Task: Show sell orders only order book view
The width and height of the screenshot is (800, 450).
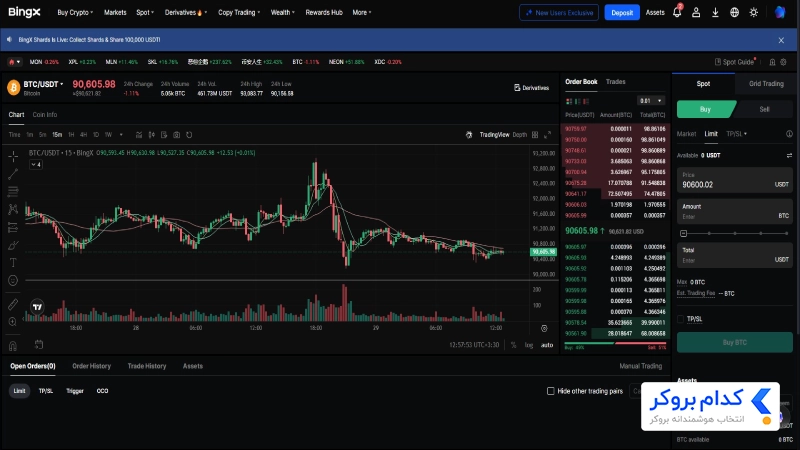Action: [x=586, y=101]
